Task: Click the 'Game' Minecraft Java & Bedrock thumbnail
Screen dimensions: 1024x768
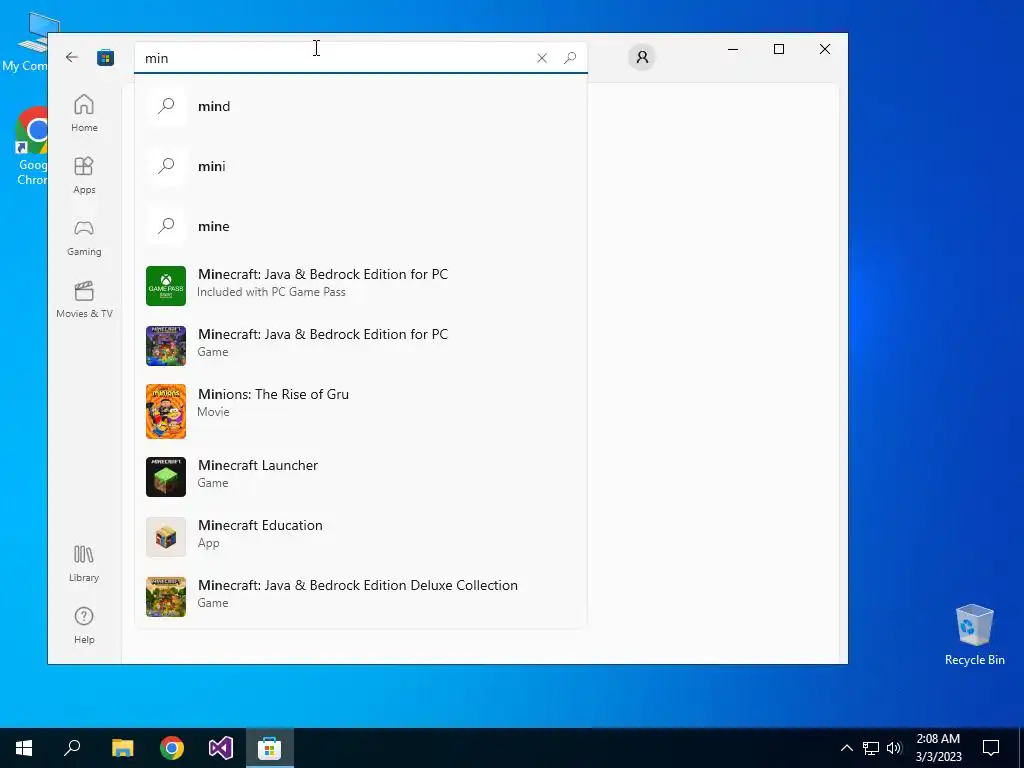Action: click(166, 346)
